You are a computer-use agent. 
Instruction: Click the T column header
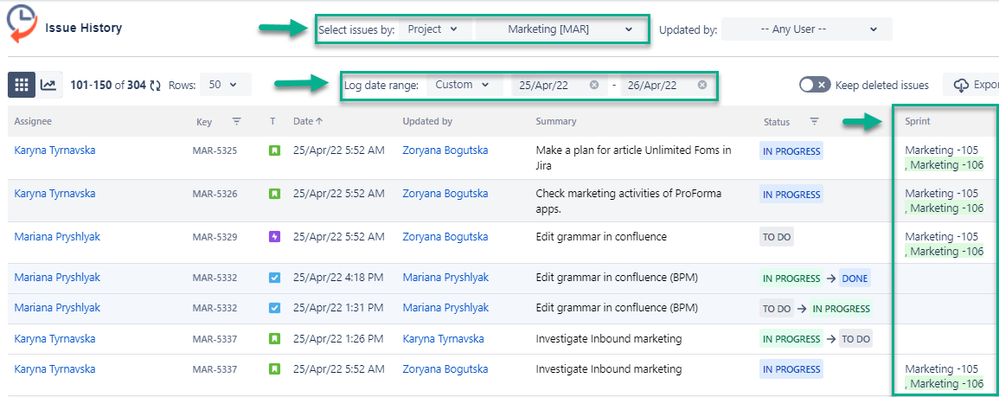(x=273, y=121)
